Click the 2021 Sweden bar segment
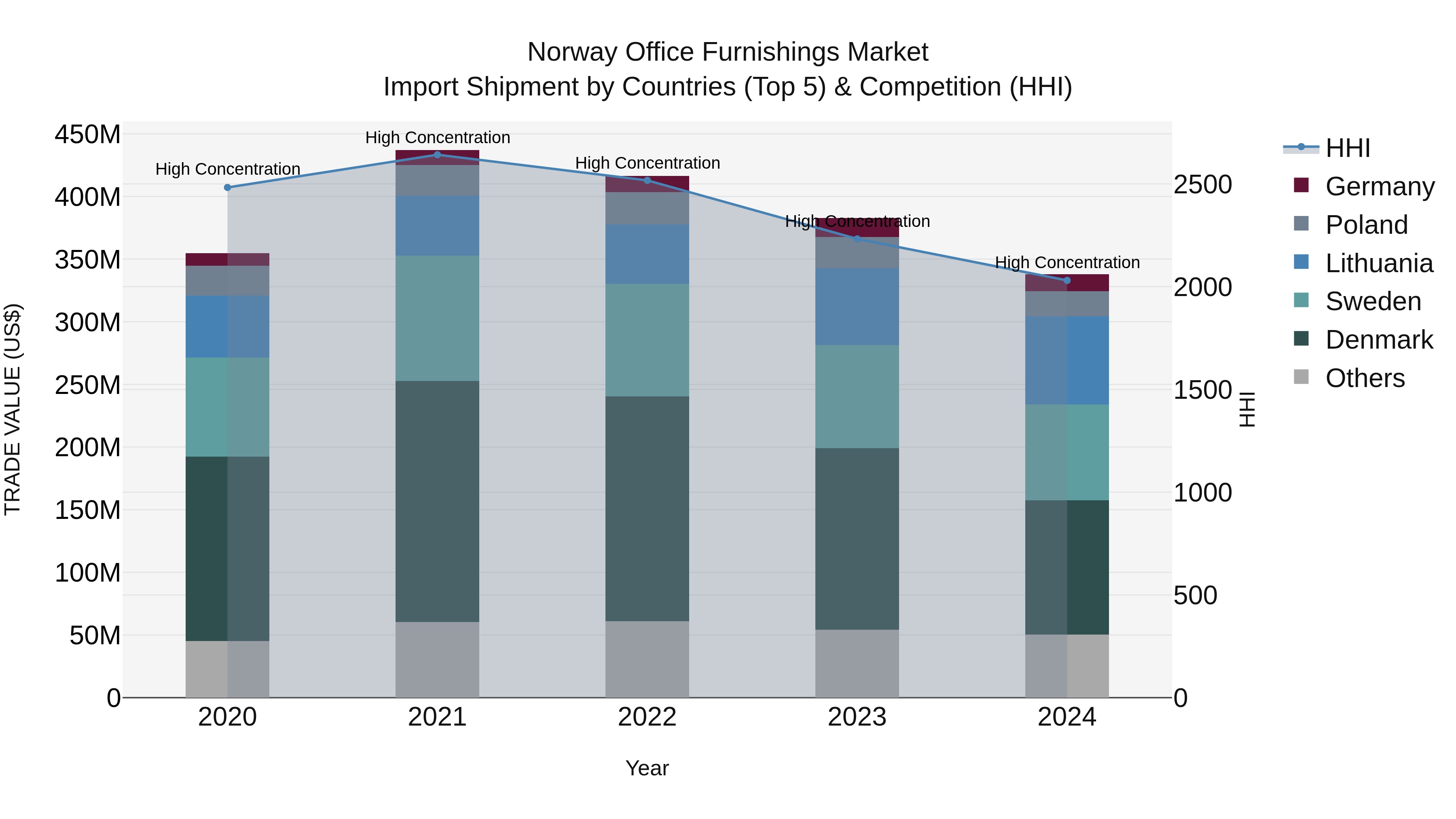 click(438, 318)
